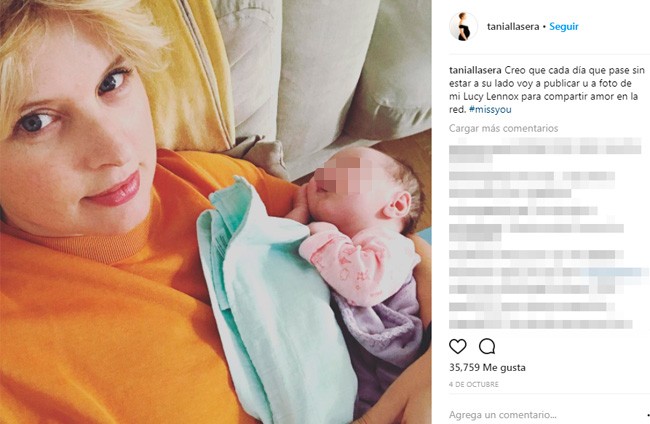Select the first blurred comment
The width and height of the screenshot is (650, 424).
click(x=545, y=150)
